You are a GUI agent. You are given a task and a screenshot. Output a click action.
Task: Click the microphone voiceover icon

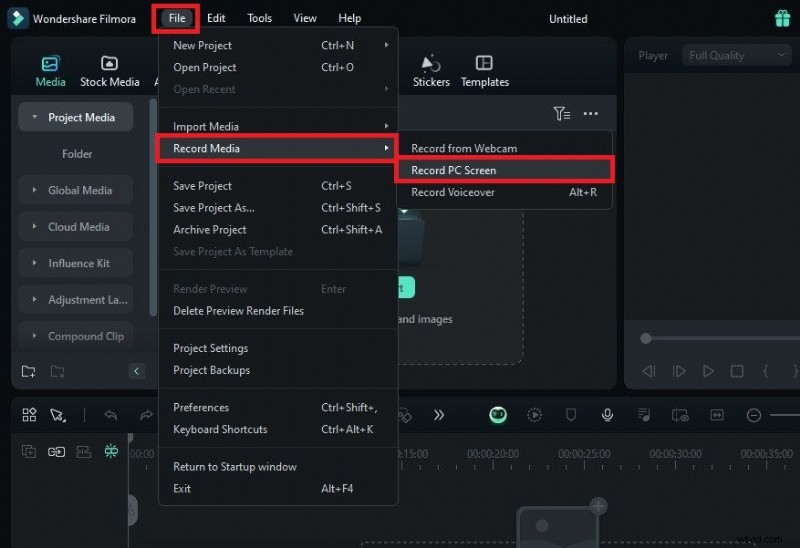(607, 415)
